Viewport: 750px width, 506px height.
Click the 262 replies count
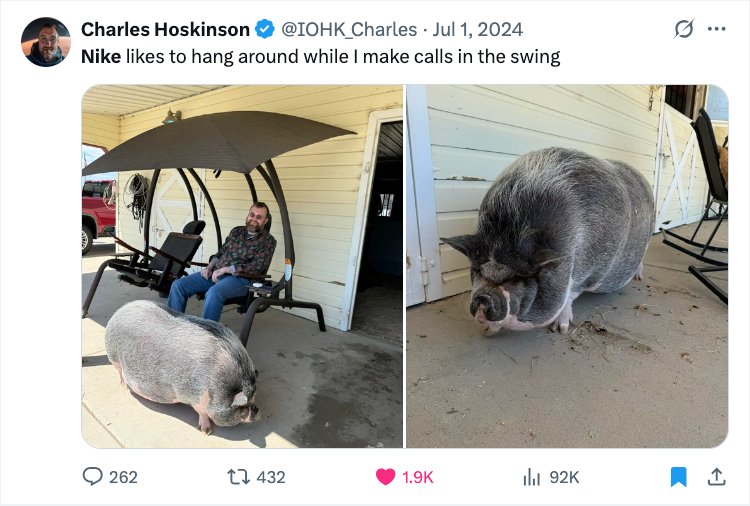click(x=123, y=477)
